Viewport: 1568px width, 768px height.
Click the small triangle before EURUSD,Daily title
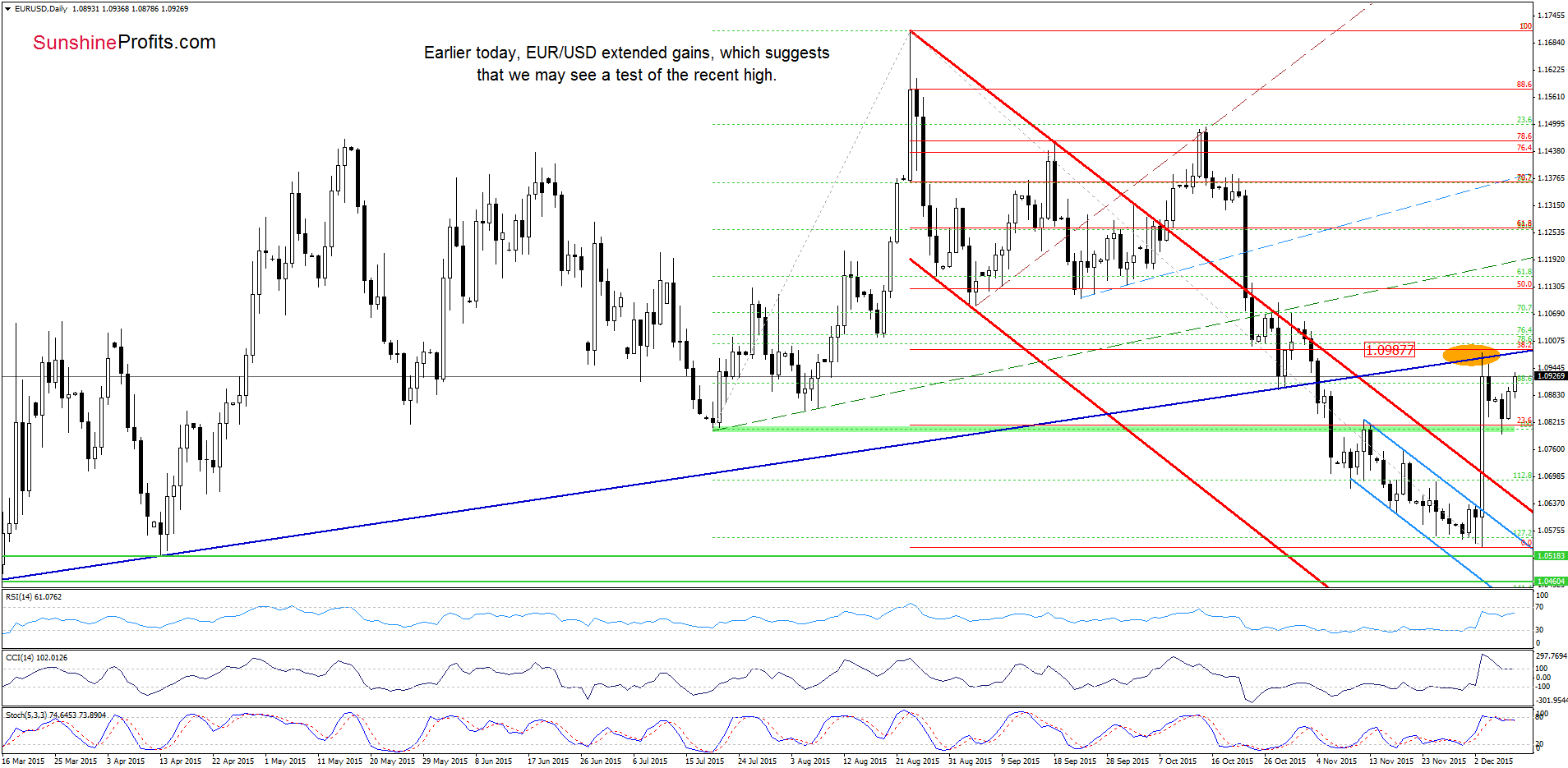pos(7,8)
